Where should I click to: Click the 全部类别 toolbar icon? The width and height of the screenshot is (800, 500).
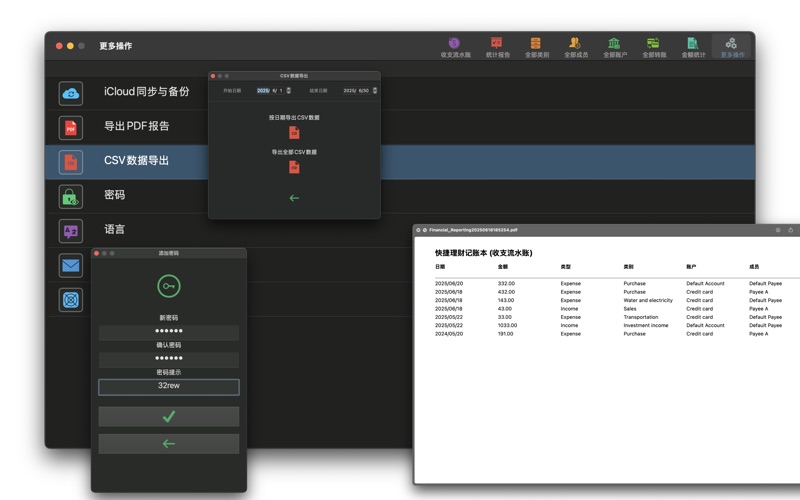point(536,46)
